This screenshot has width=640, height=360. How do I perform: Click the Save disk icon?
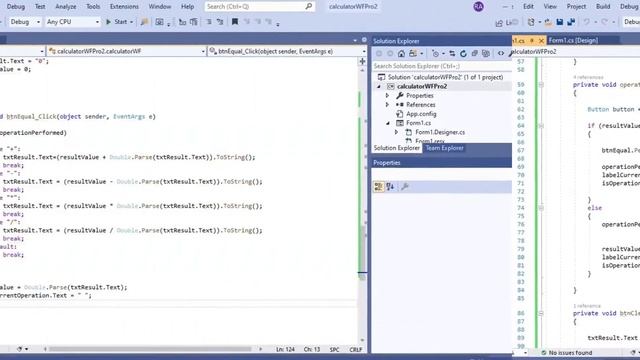[x=560, y=22]
